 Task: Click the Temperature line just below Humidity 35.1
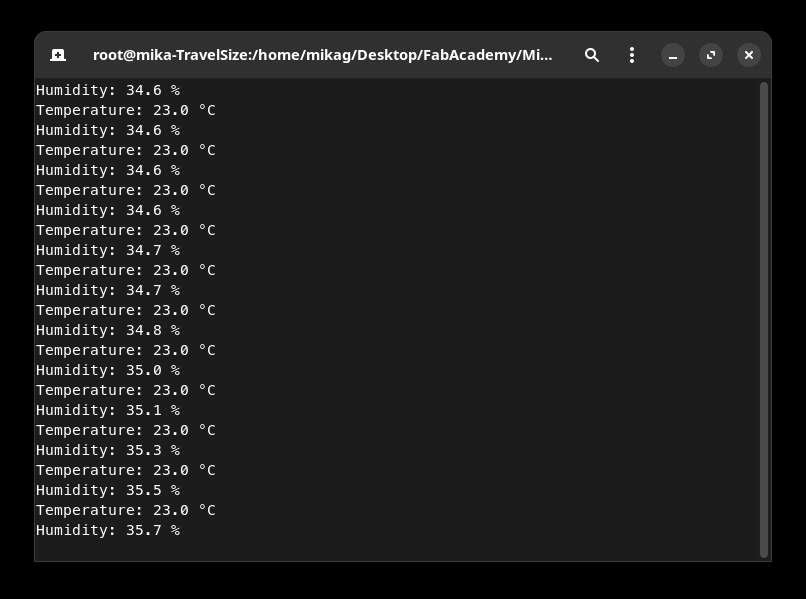tap(126, 430)
